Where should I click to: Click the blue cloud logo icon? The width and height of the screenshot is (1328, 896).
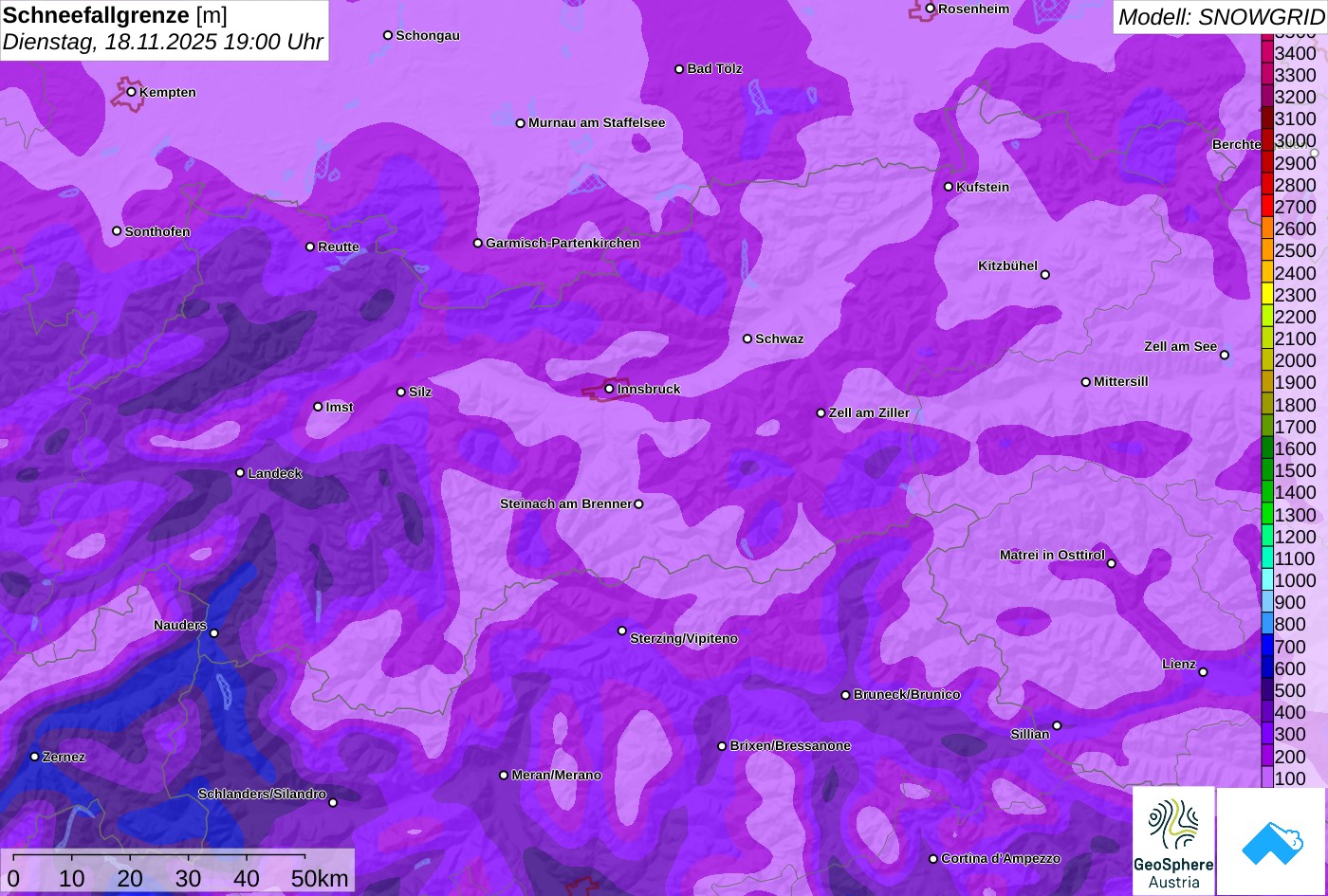coord(1272,841)
